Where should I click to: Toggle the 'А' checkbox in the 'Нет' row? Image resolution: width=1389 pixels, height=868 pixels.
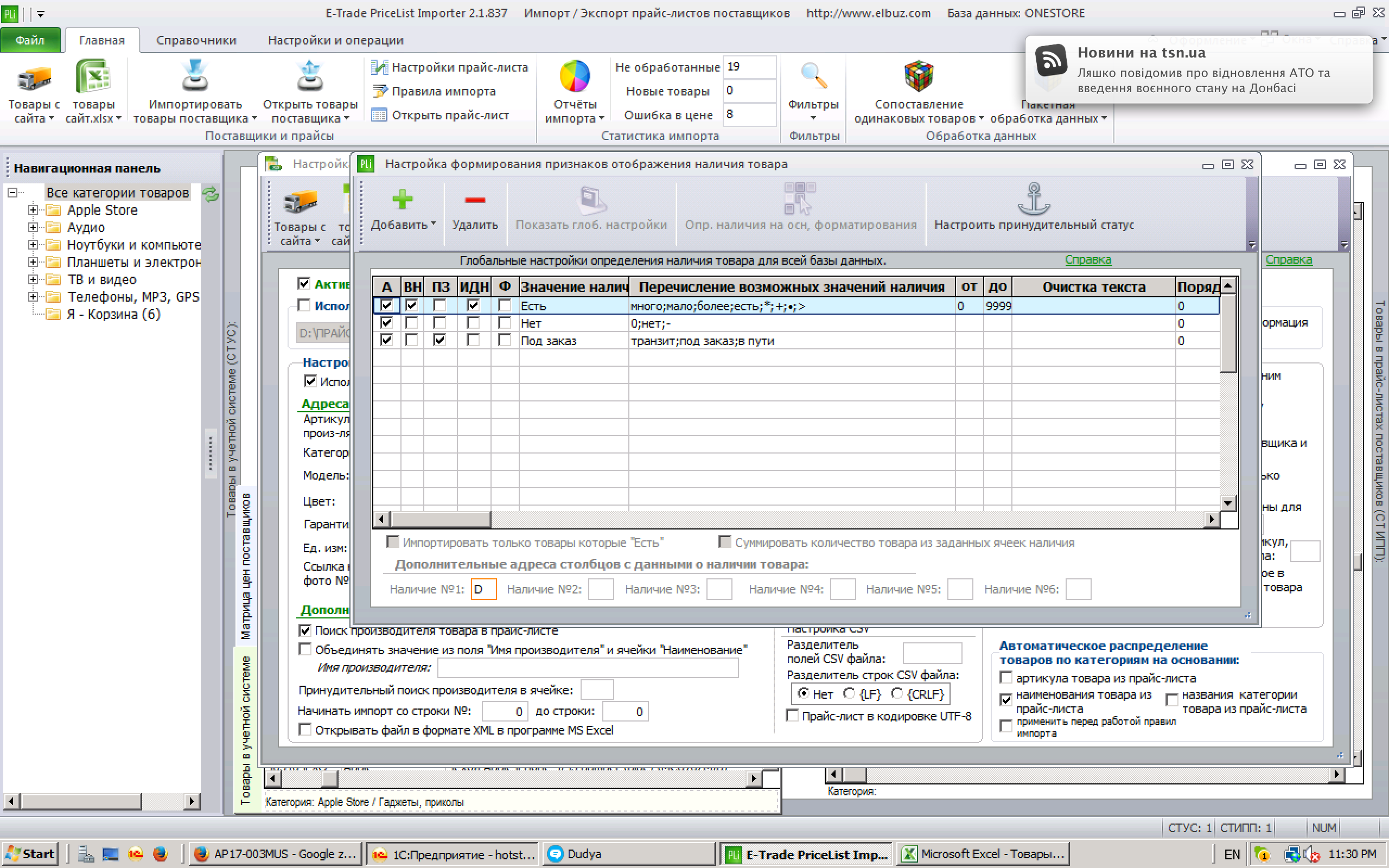(x=386, y=323)
